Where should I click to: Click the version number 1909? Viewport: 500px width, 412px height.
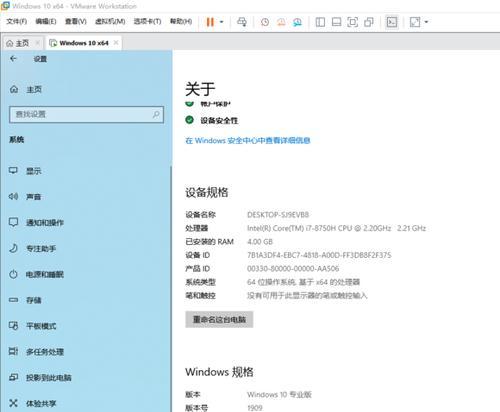click(x=255, y=408)
